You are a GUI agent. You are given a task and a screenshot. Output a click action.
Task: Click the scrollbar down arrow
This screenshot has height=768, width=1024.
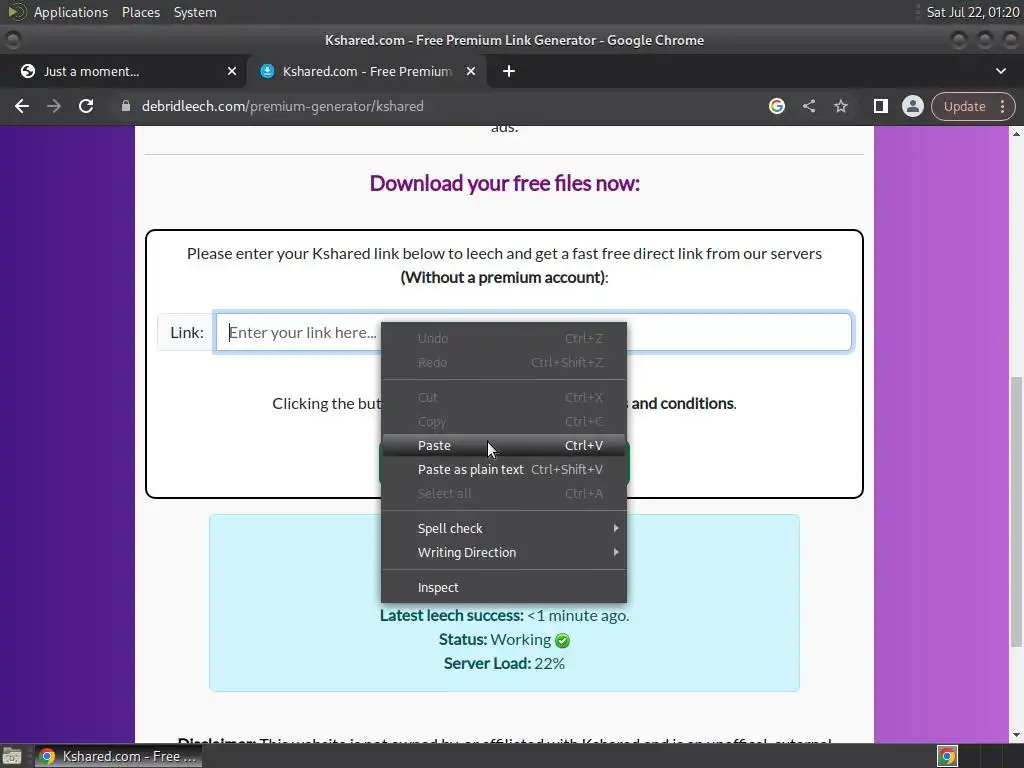(x=1017, y=736)
